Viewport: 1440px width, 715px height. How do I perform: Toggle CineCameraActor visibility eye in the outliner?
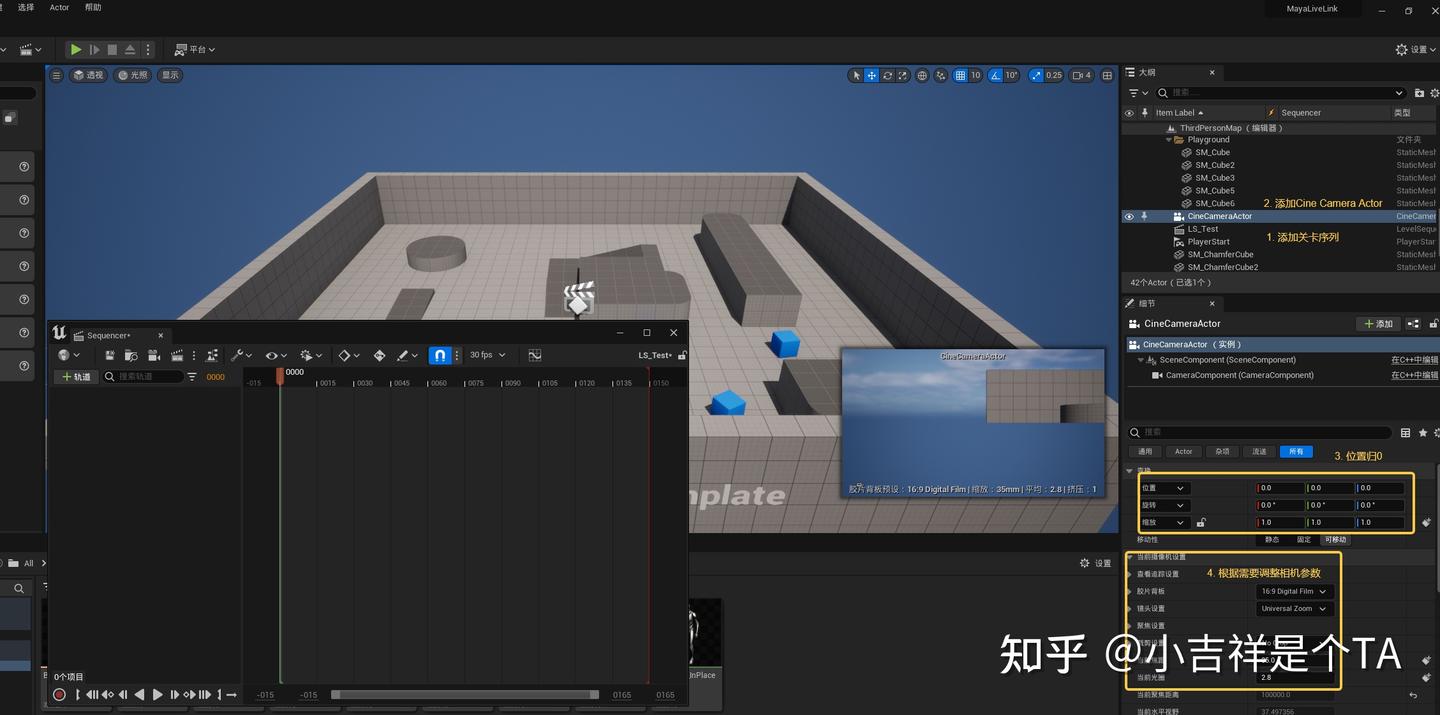pos(1129,216)
